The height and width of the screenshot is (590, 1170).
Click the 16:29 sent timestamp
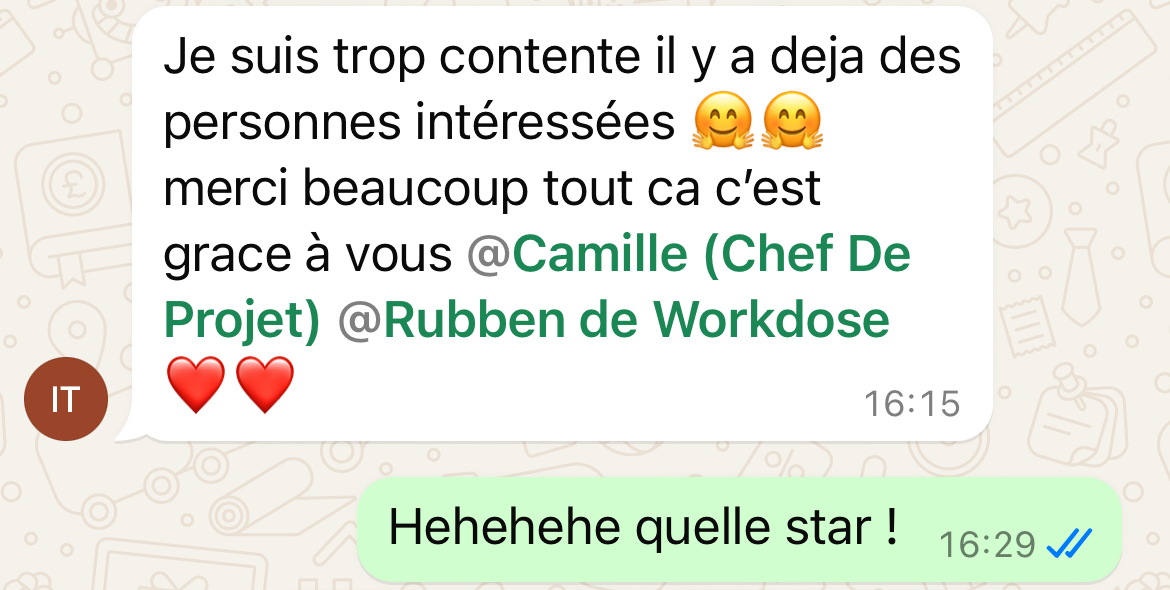pyautogui.click(x=987, y=545)
